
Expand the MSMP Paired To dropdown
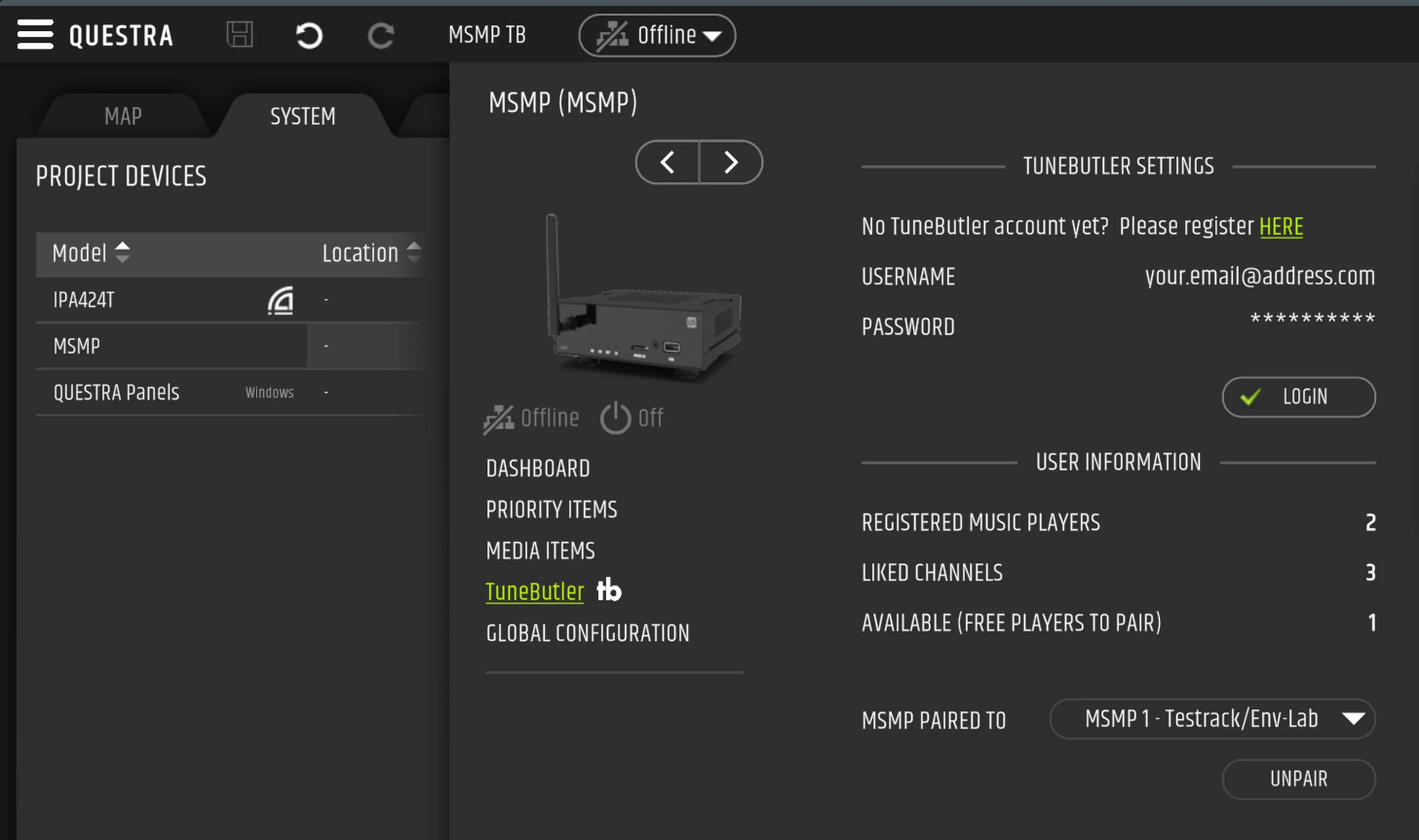coord(1212,719)
